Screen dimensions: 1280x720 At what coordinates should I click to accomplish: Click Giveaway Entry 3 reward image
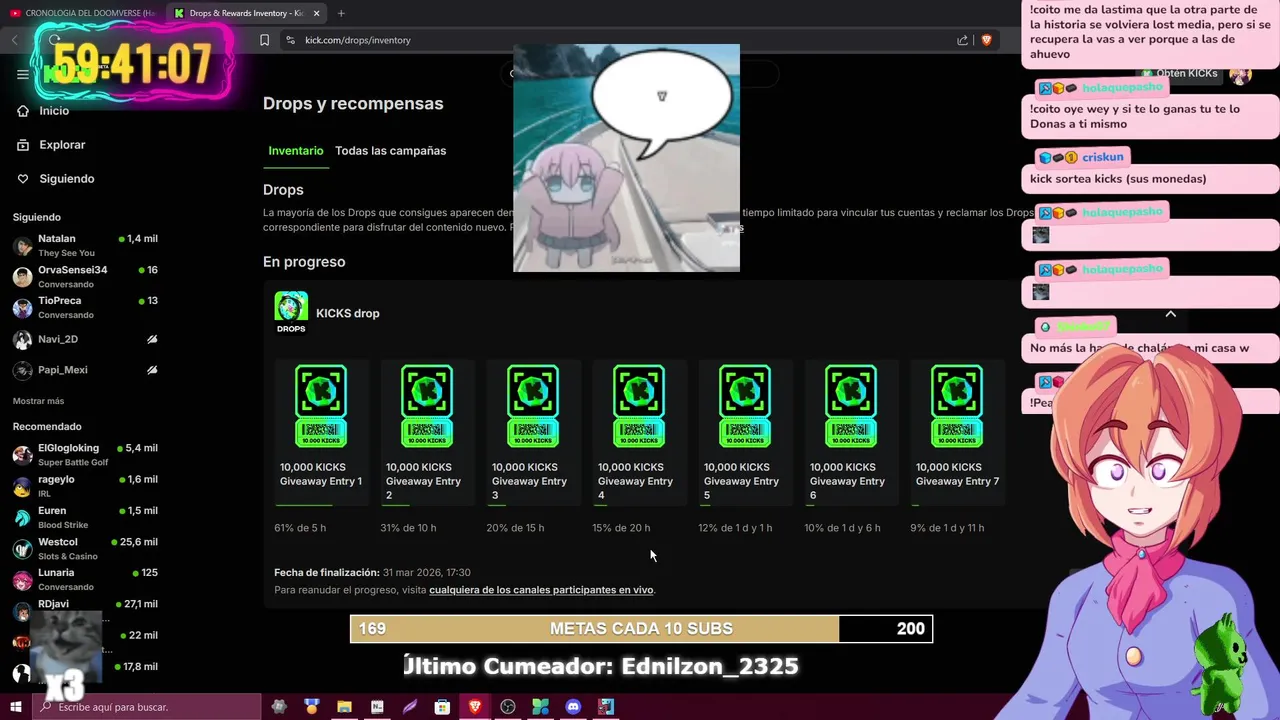pyautogui.click(x=533, y=406)
